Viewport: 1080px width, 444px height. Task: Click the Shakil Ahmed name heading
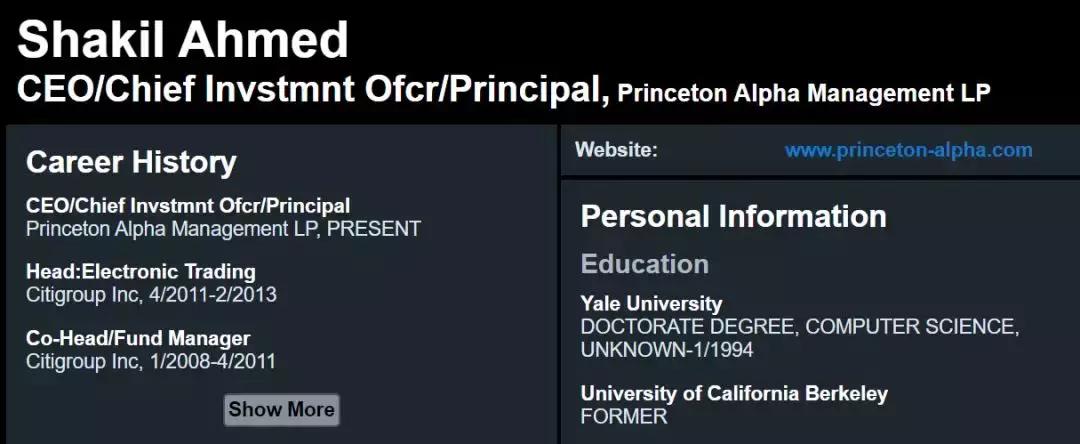pos(183,40)
